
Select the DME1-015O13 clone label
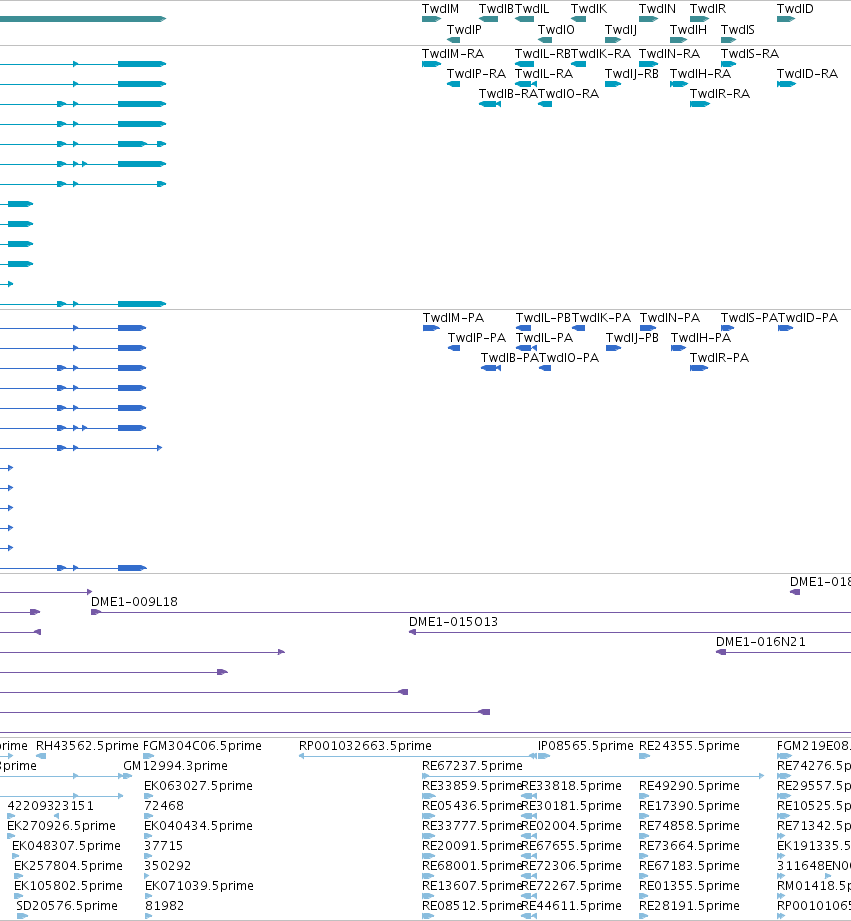point(453,621)
